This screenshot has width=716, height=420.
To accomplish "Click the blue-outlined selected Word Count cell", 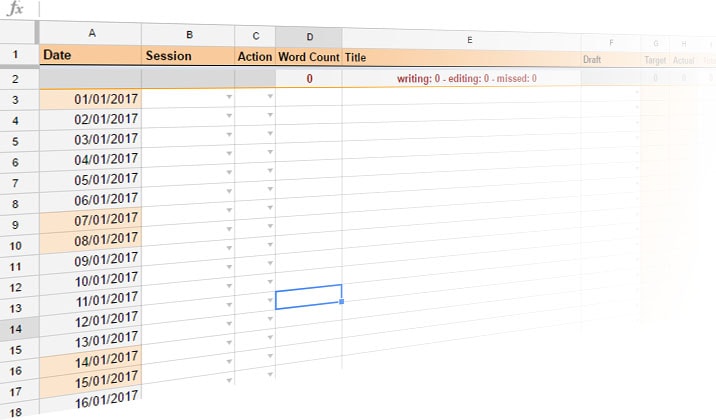I will point(309,297).
